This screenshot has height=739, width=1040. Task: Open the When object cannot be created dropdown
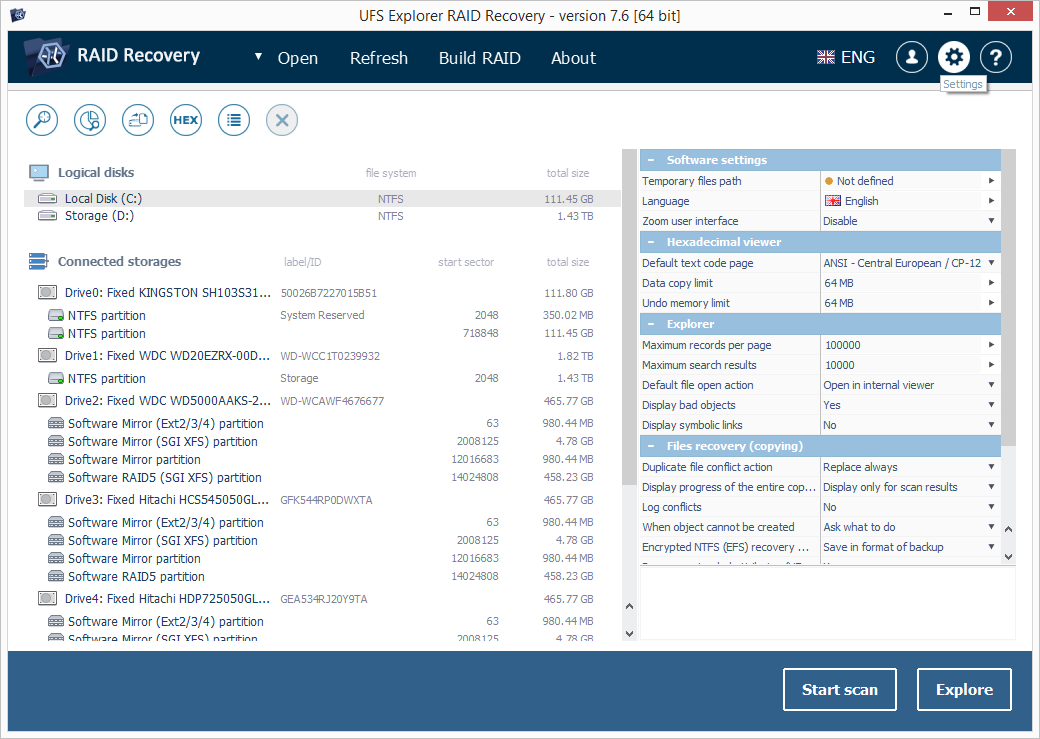(992, 527)
